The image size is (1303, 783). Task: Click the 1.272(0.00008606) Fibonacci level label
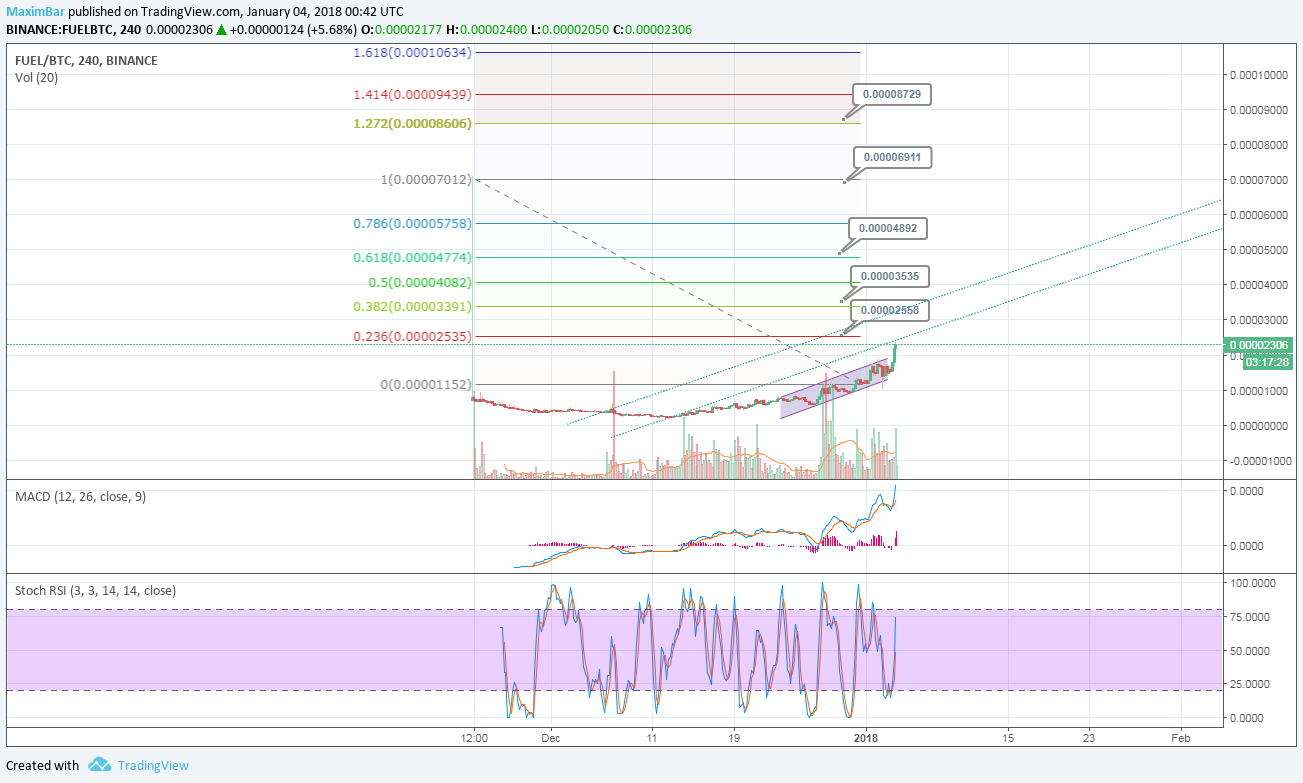point(412,123)
